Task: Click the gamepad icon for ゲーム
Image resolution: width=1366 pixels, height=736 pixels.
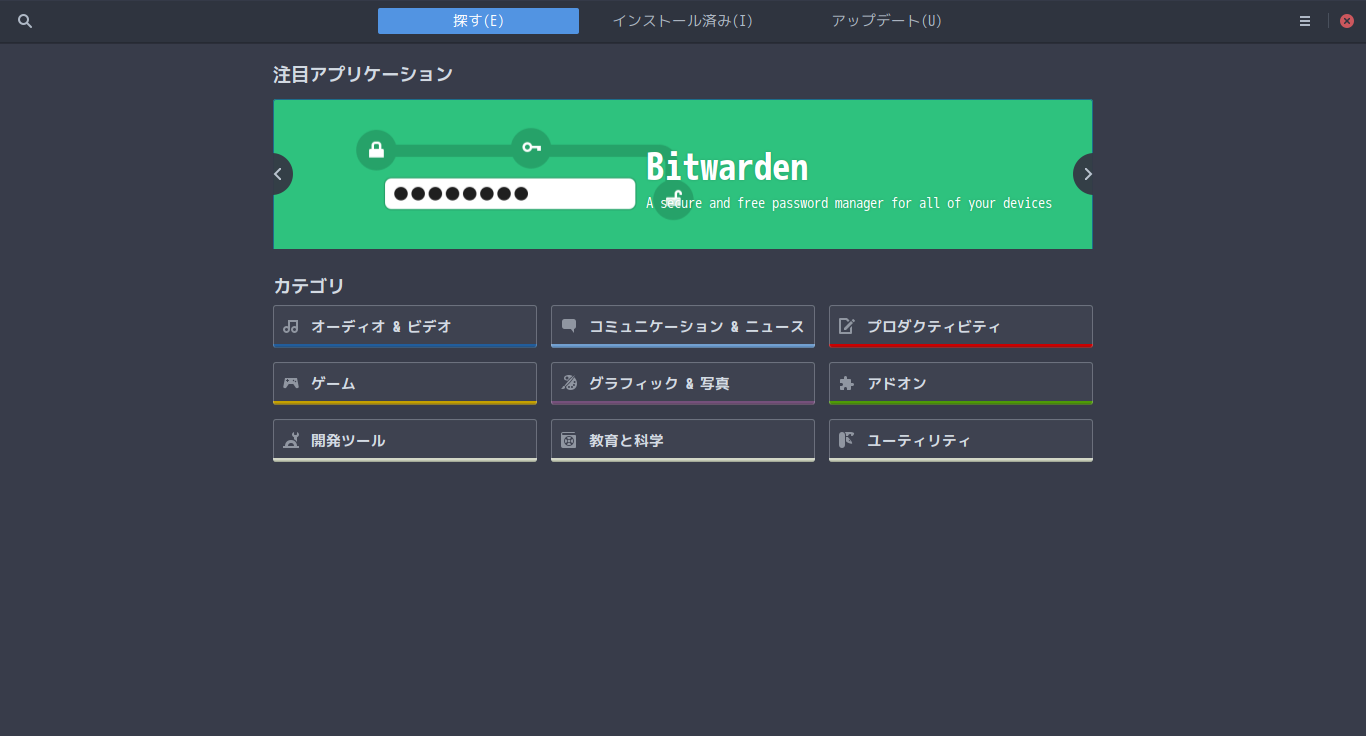Action: pyautogui.click(x=291, y=383)
